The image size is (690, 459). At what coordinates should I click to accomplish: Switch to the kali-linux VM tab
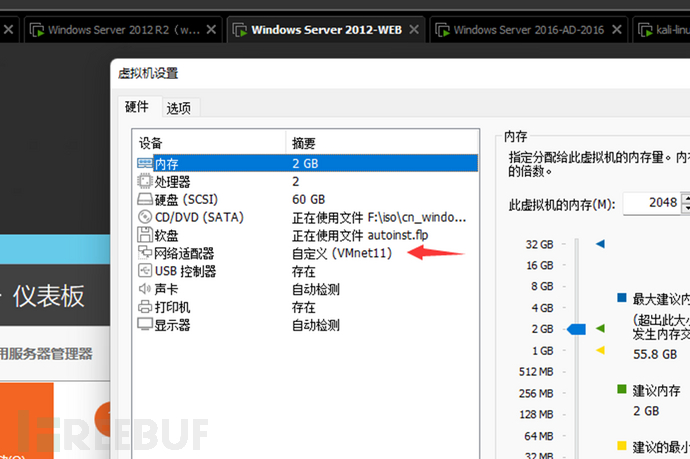pos(661,30)
